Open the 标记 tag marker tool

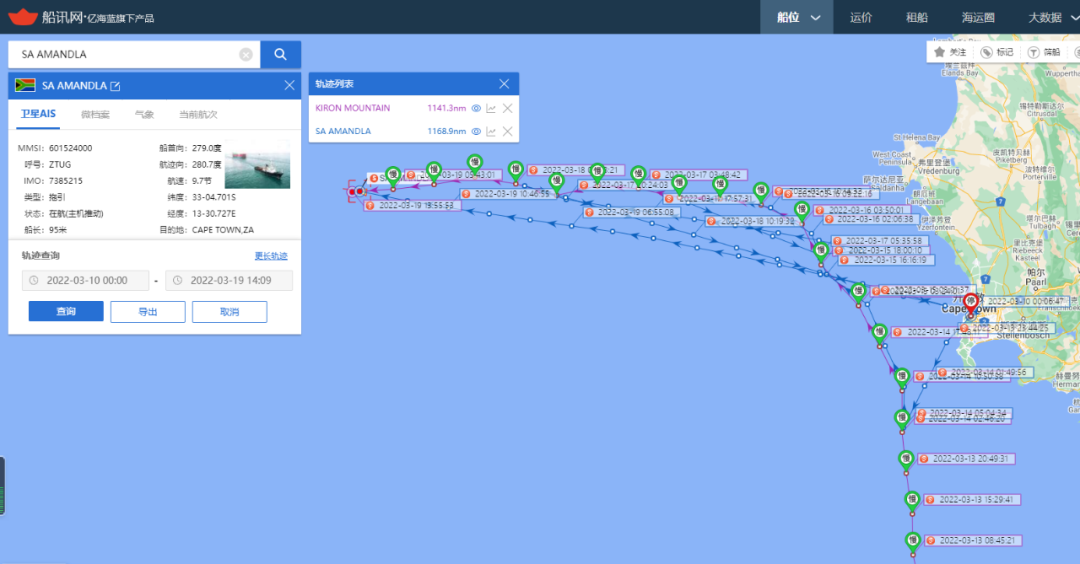point(997,52)
